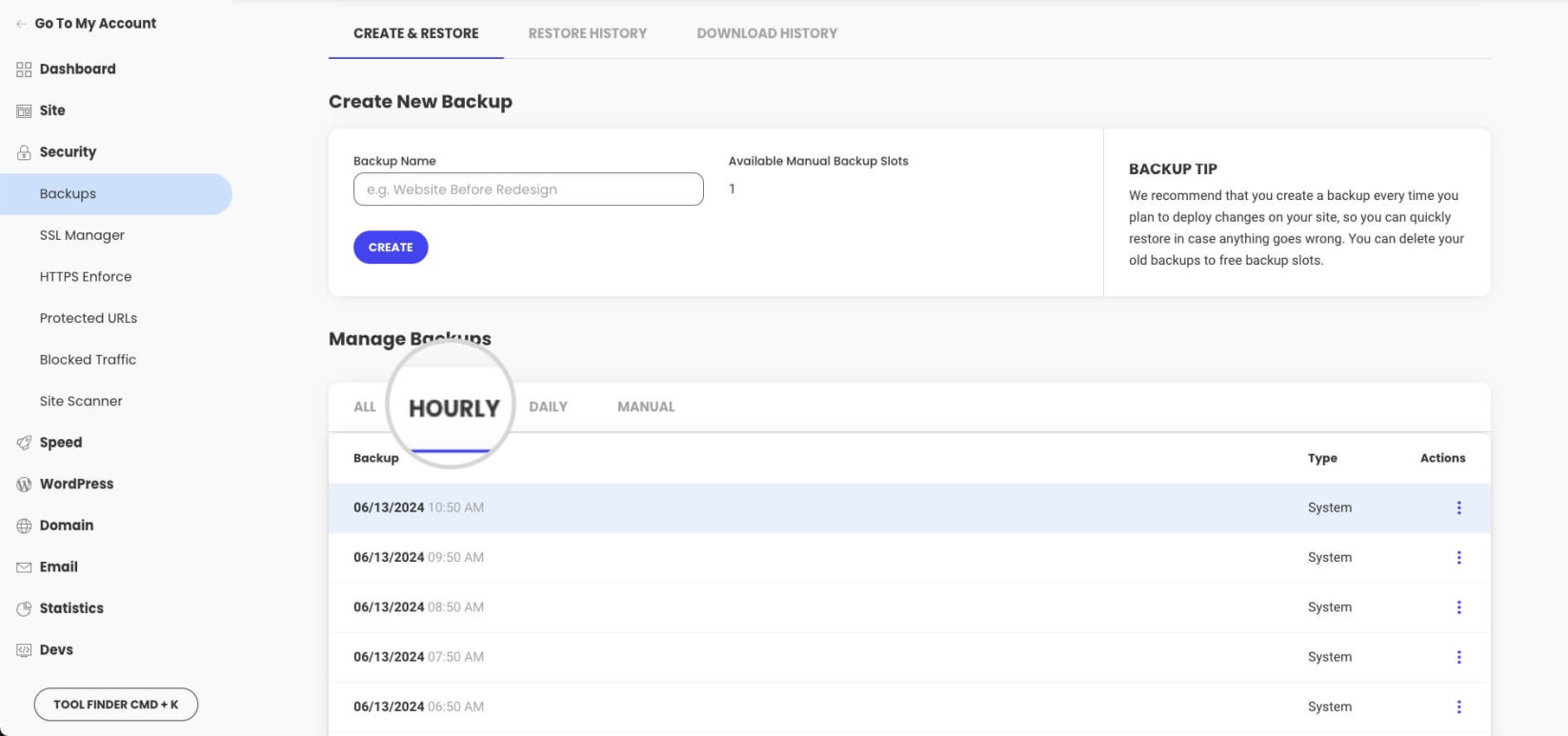1568x736 pixels.
Task: Expand the WordPress section
Action: point(76,484)
